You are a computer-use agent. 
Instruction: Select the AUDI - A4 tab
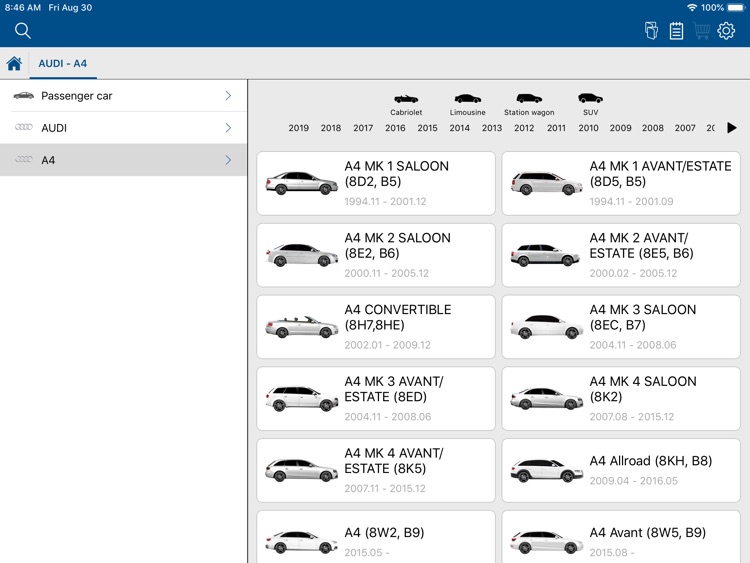click(63, 64)
